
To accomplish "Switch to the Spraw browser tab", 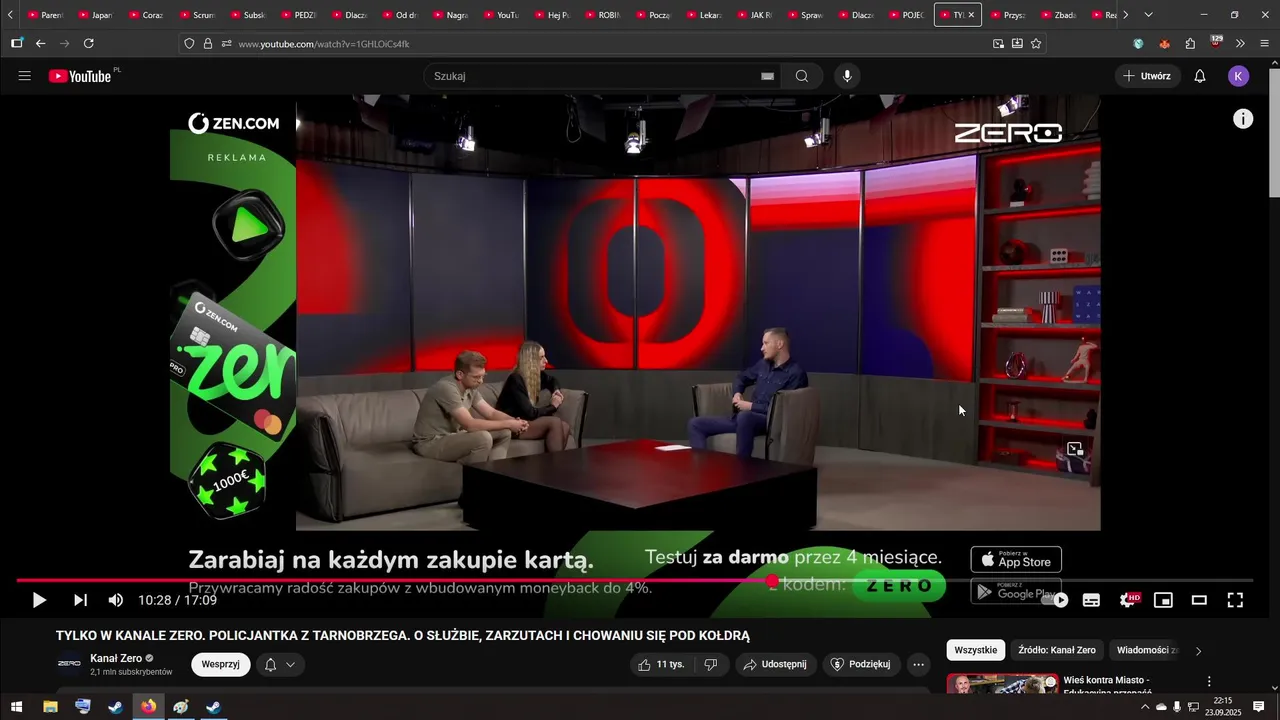I will tap(806, 15).
